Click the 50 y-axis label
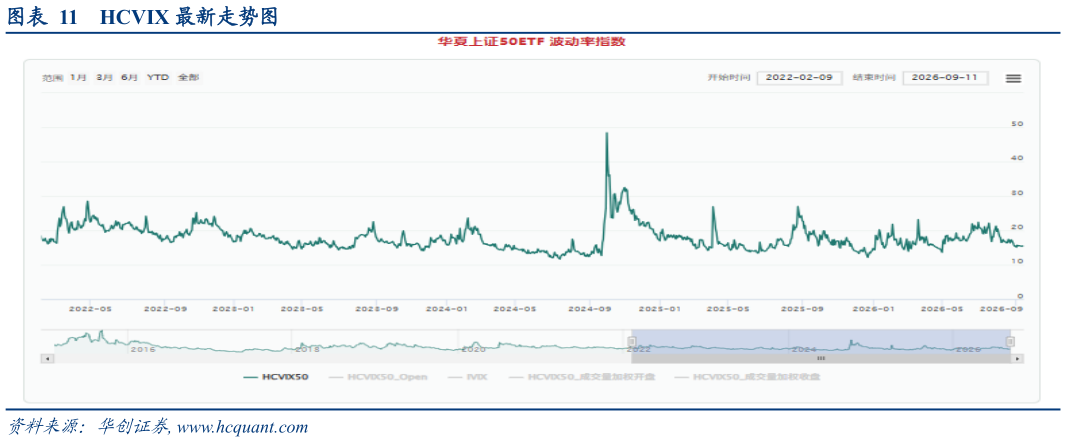Image resolution: width=1066 pixels, height=442 pixels. (1018, 124)
